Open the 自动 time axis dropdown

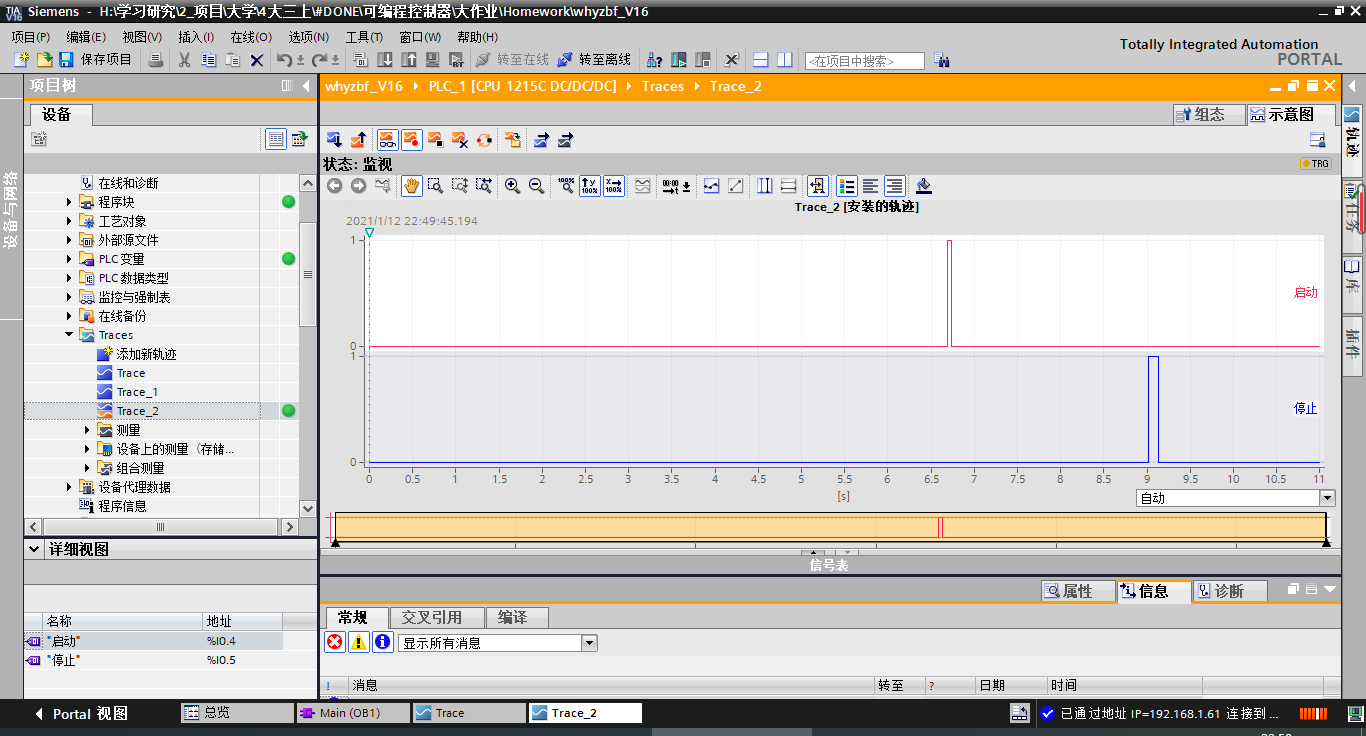pyautogui.click(x=1327, y=498)
